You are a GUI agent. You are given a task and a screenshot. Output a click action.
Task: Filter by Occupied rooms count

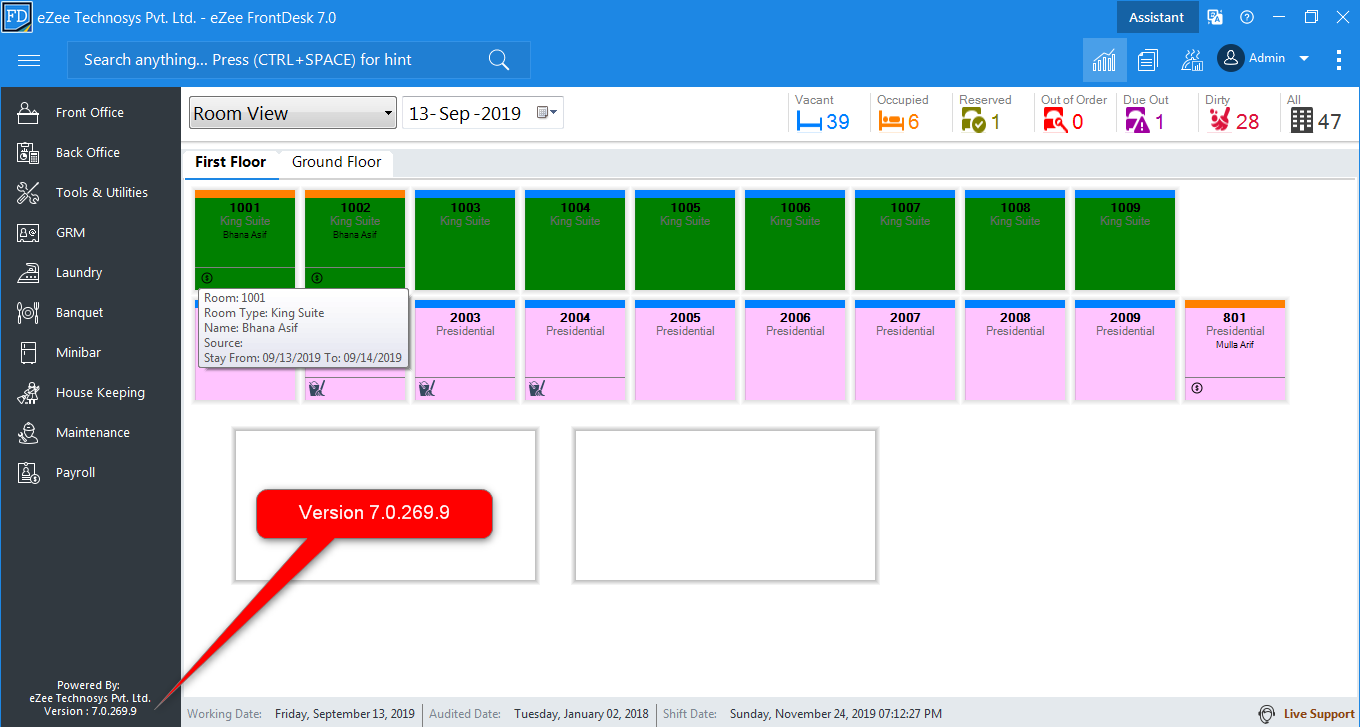[903, 114]
